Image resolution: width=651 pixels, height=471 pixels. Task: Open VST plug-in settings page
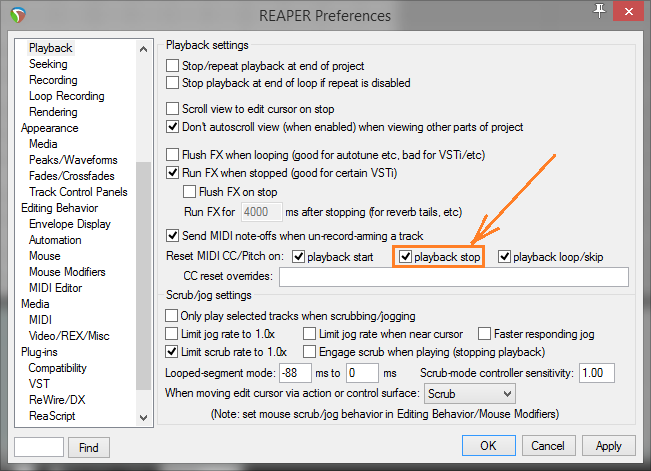39,384
